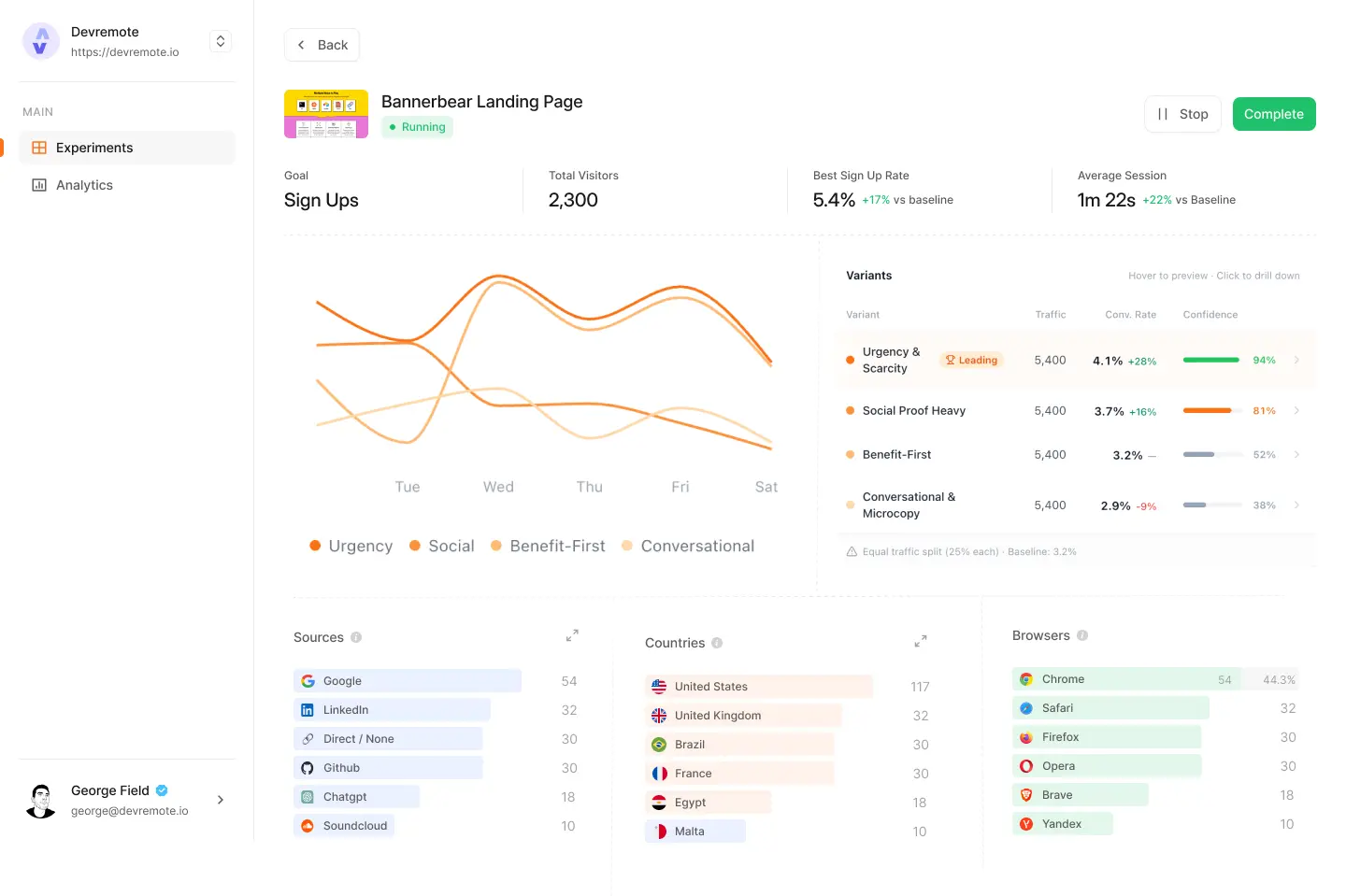Click George Field's avatar

click(x=41, y=801)
